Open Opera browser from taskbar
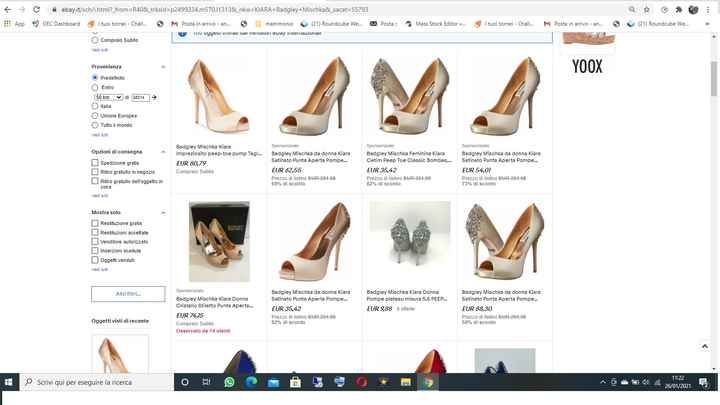 point(361,382)
